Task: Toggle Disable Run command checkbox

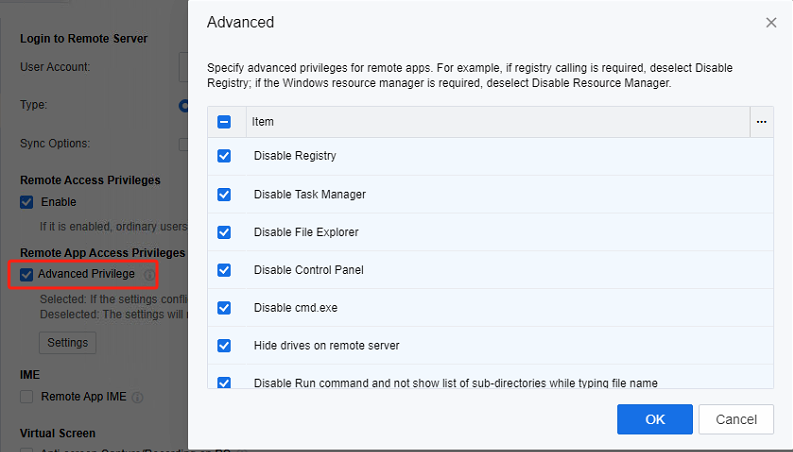Action: coord(224,382)
